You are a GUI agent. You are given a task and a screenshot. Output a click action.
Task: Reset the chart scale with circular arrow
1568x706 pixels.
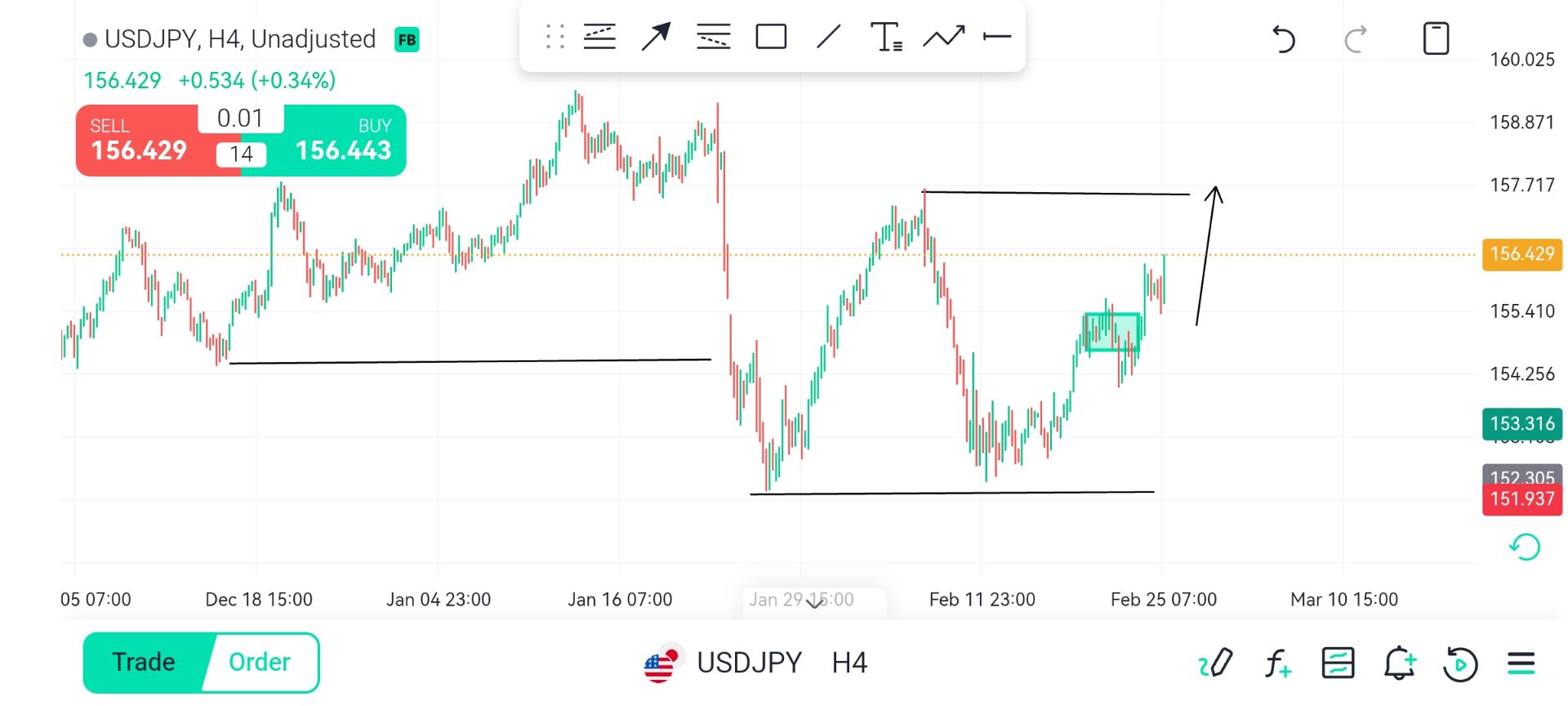1524,547
